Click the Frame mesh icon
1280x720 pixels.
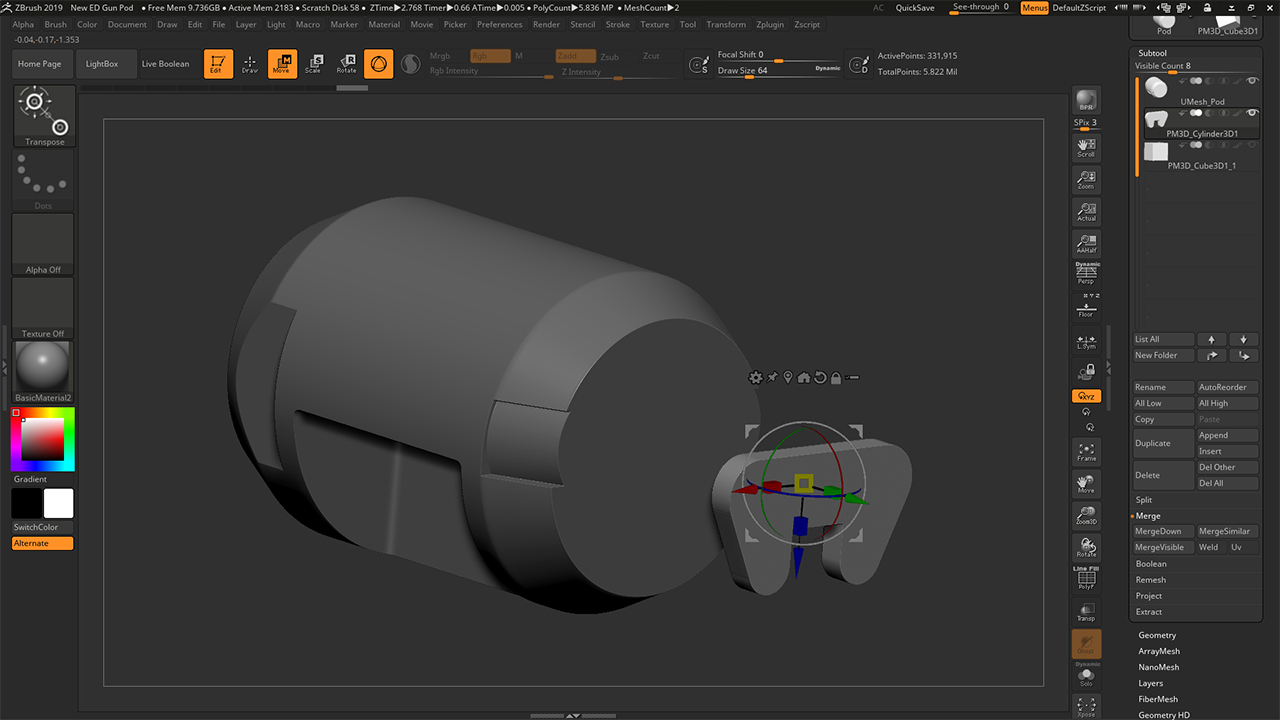[1086, 452]
